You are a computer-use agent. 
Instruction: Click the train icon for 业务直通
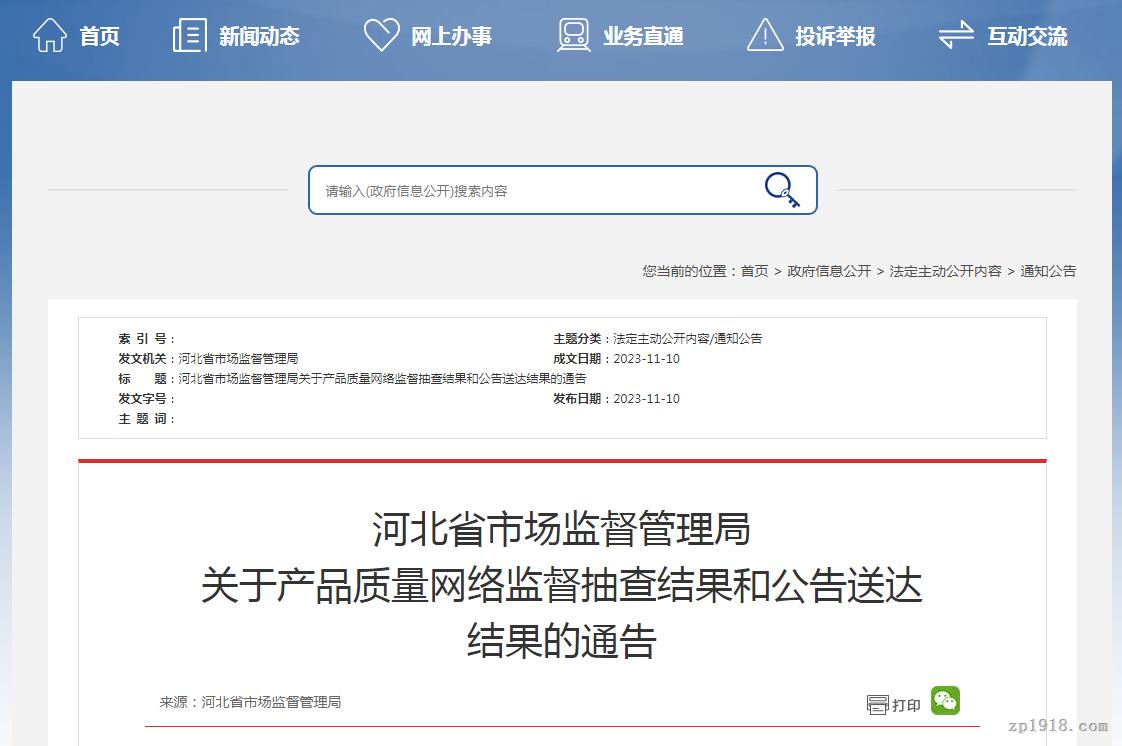(x=573, y=35)
